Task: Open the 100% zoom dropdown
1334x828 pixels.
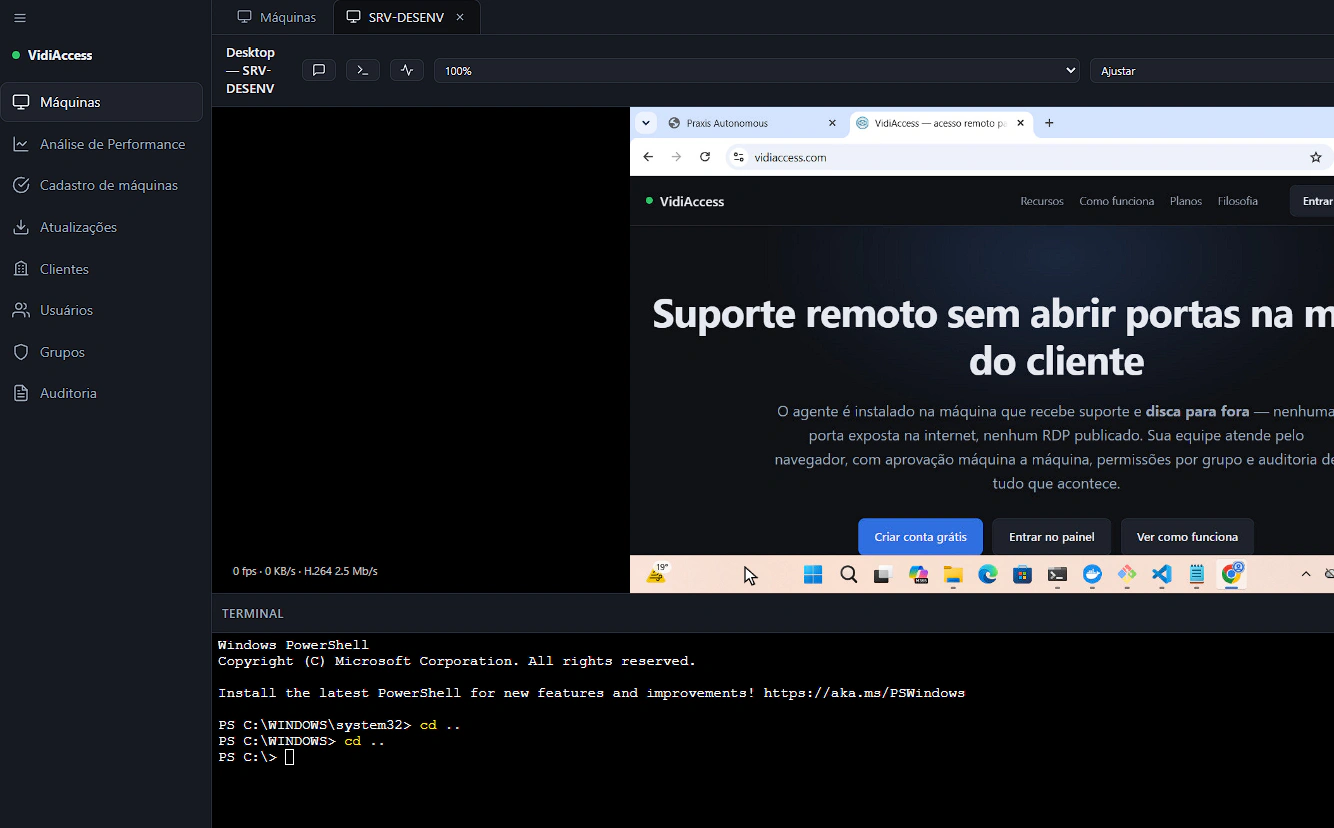Action: click(757, 71)
